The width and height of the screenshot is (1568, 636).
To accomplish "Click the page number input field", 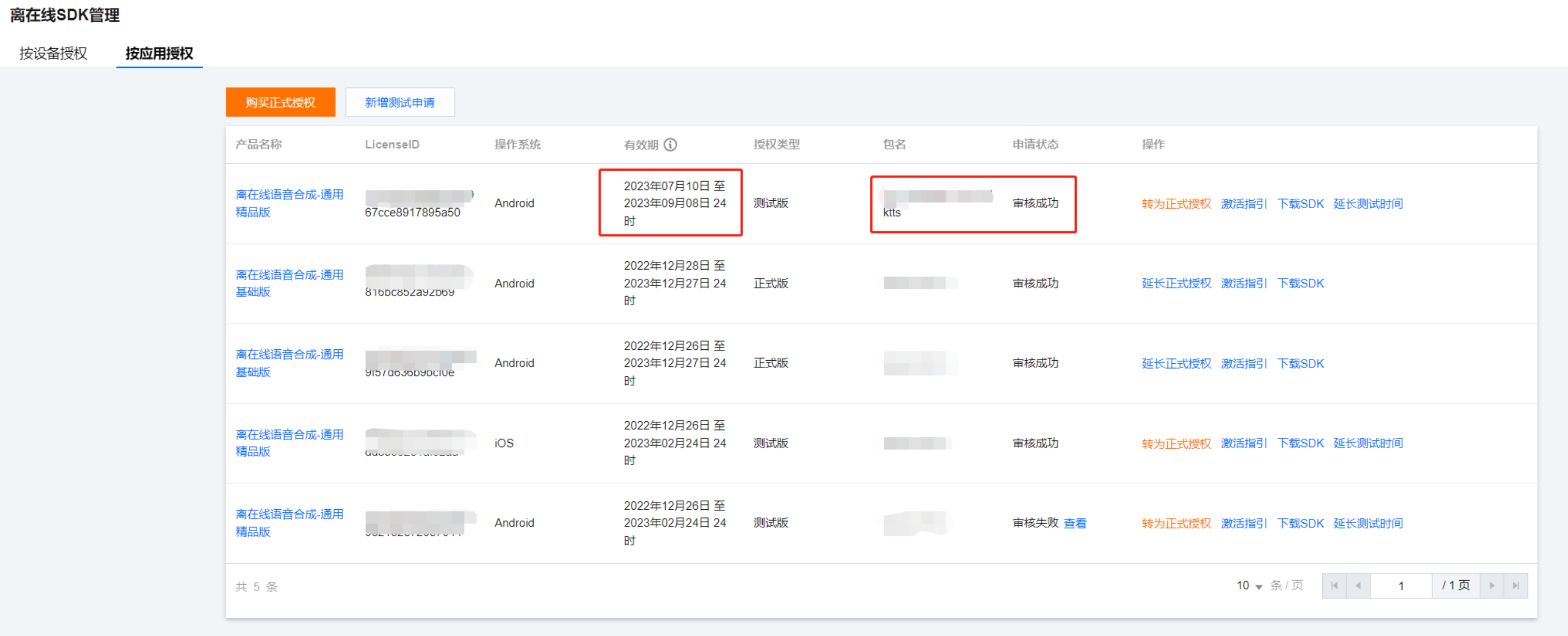I will pyautogui.click(x=1400, y=585).
